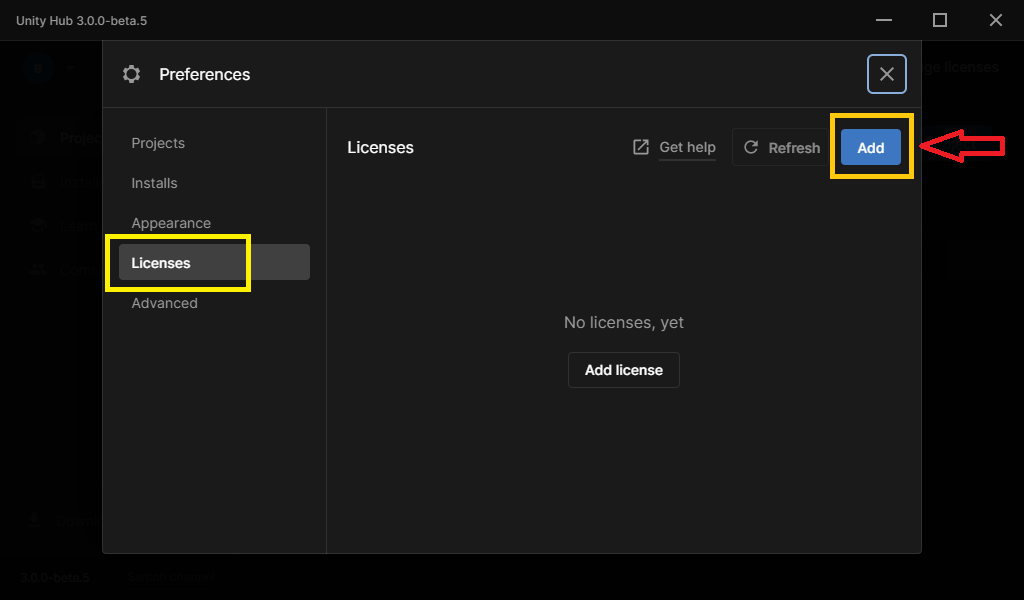The width and height of the screenshot is (1024, 600).
Task: Go to Advanced preferences
Action: click(165, 303)
